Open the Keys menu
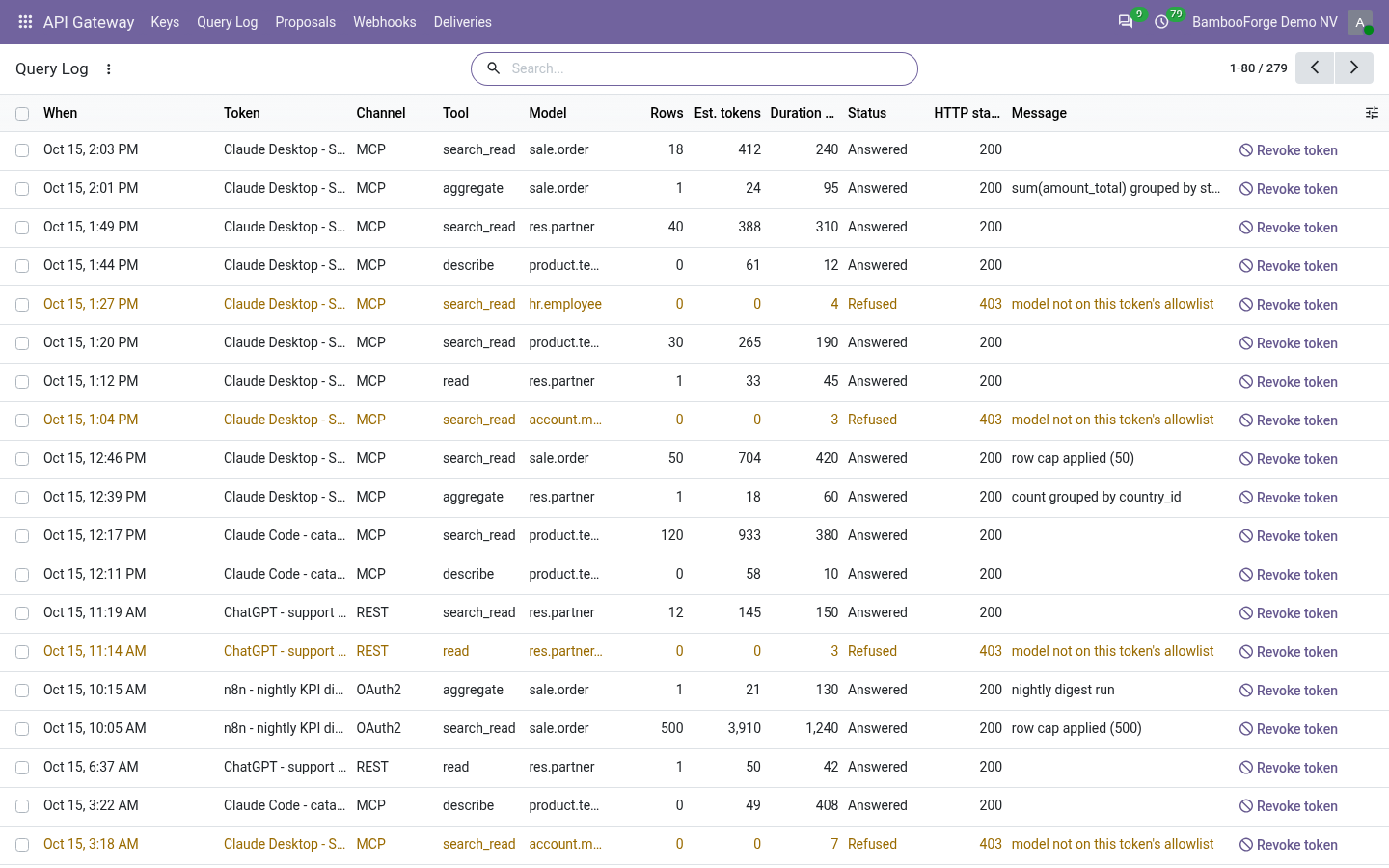The image size is (1389, 868). [x=165, y=22]
